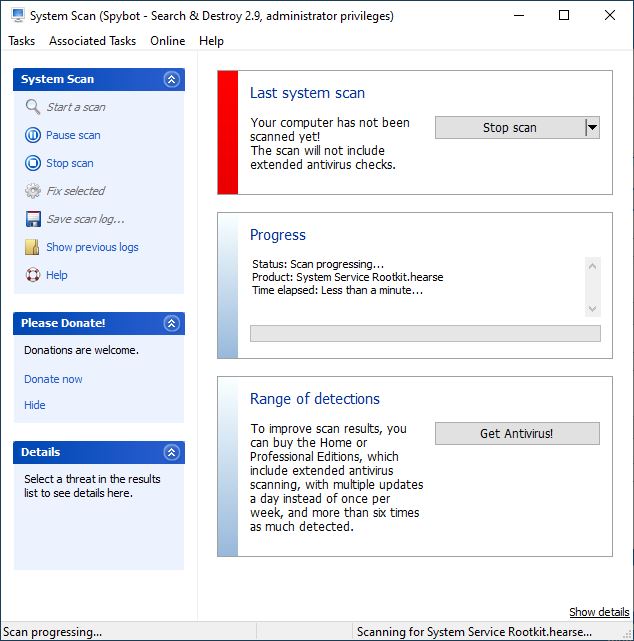Collapse the Details panel
The image size is (634, 641).
[172, 453]
